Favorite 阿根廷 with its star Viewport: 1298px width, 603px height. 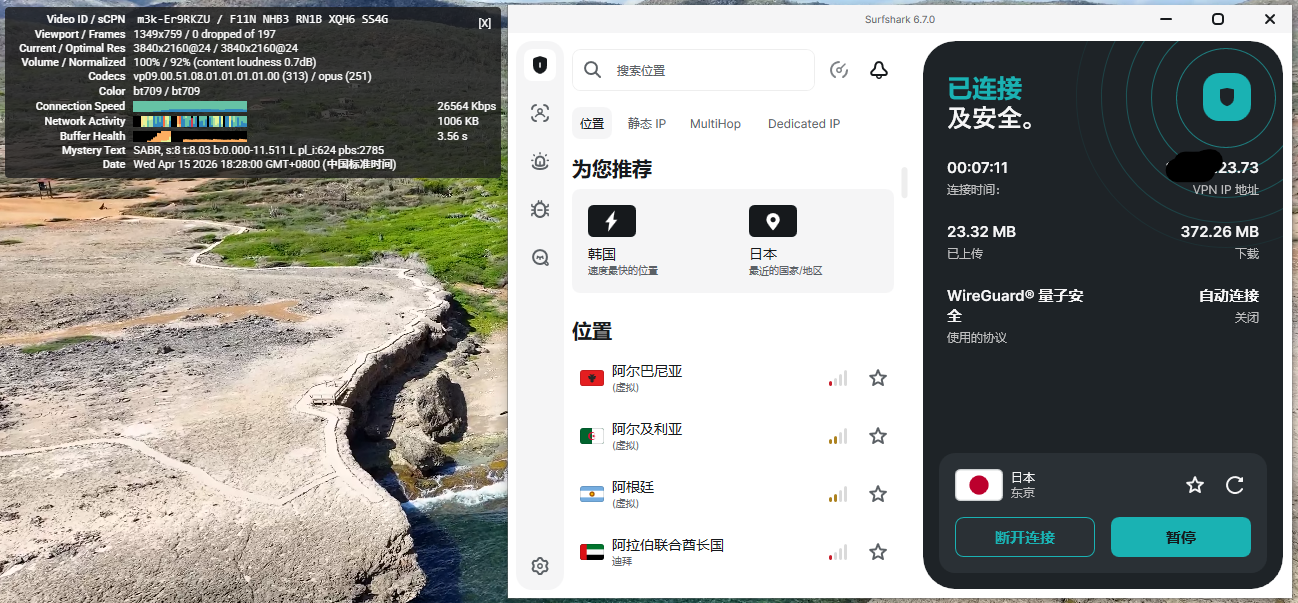pyautogui.click(x=878, y=494)
